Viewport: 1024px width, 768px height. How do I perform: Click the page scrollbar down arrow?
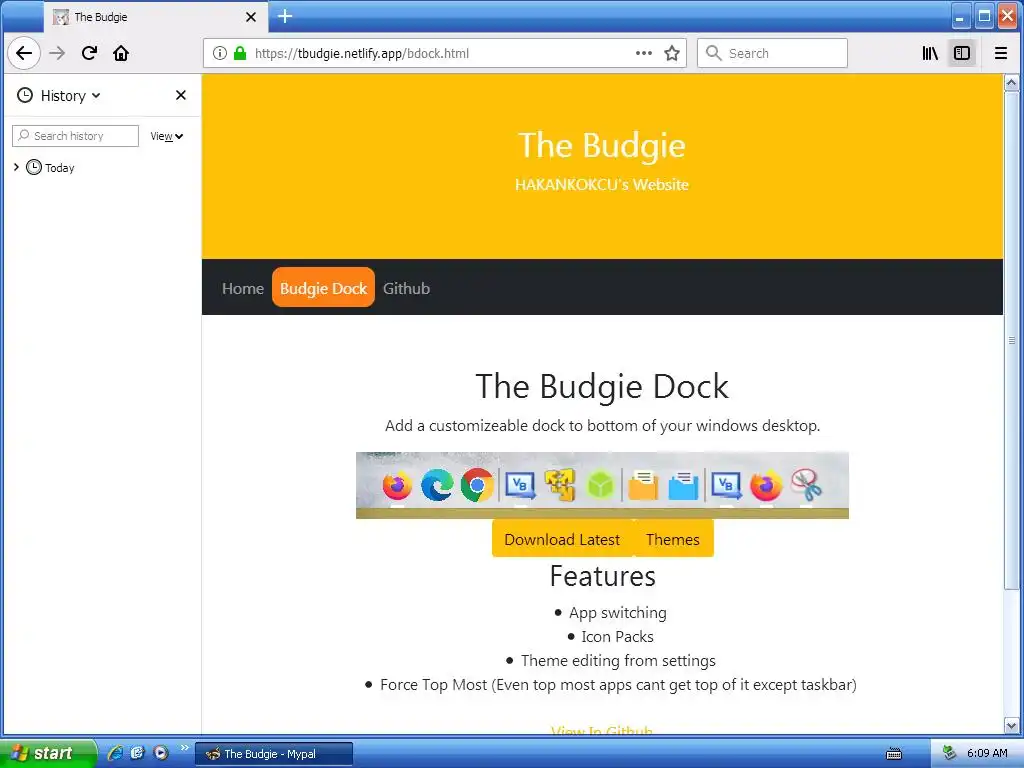click(1011, 725)
